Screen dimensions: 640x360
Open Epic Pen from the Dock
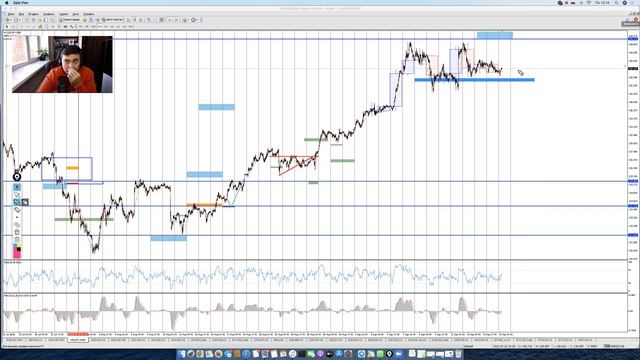click(389, 353)
